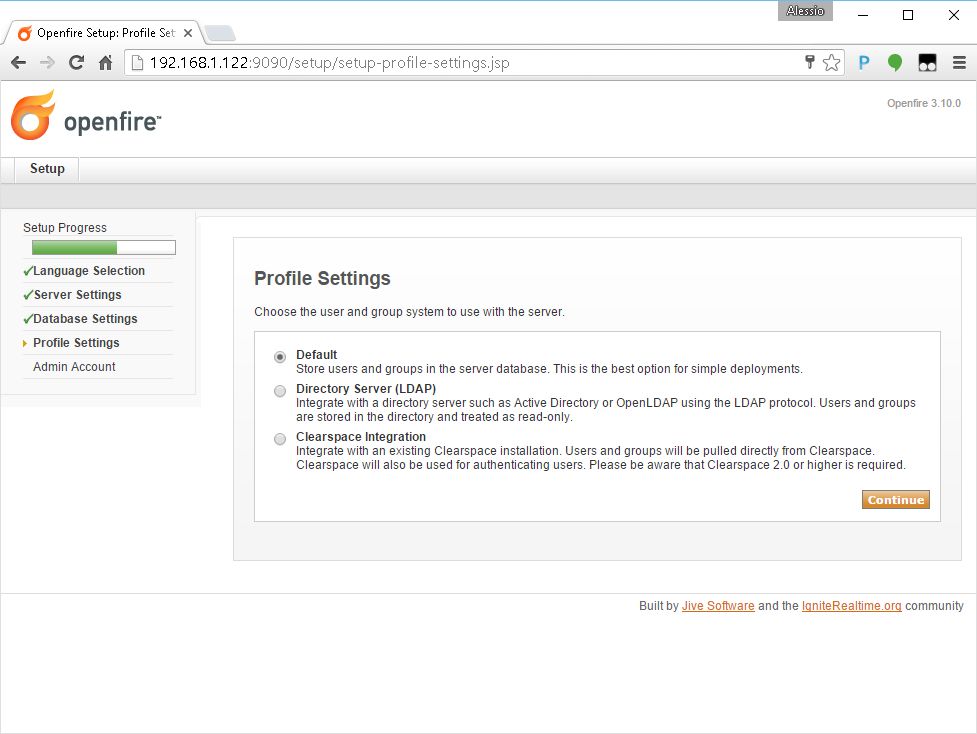
Task: Select Clearspace Integration radio button
Action: (x=280, y=439)
